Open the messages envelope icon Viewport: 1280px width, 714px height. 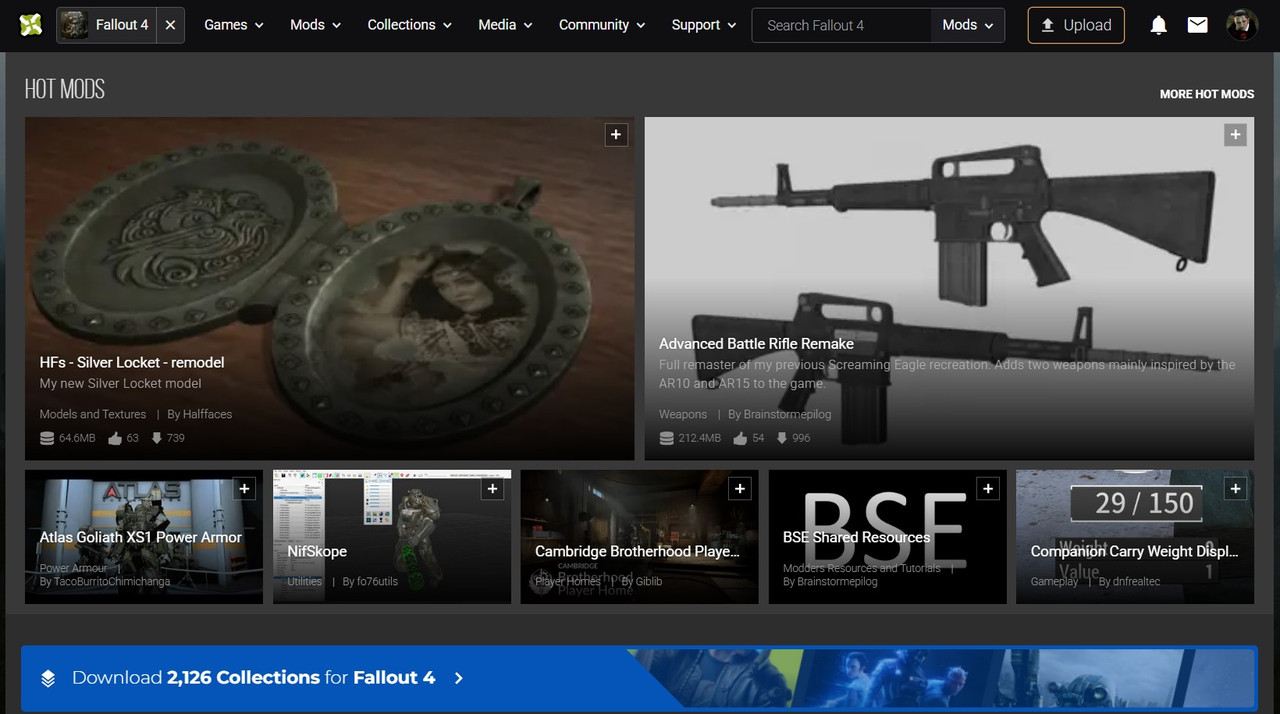[1197, 25]
